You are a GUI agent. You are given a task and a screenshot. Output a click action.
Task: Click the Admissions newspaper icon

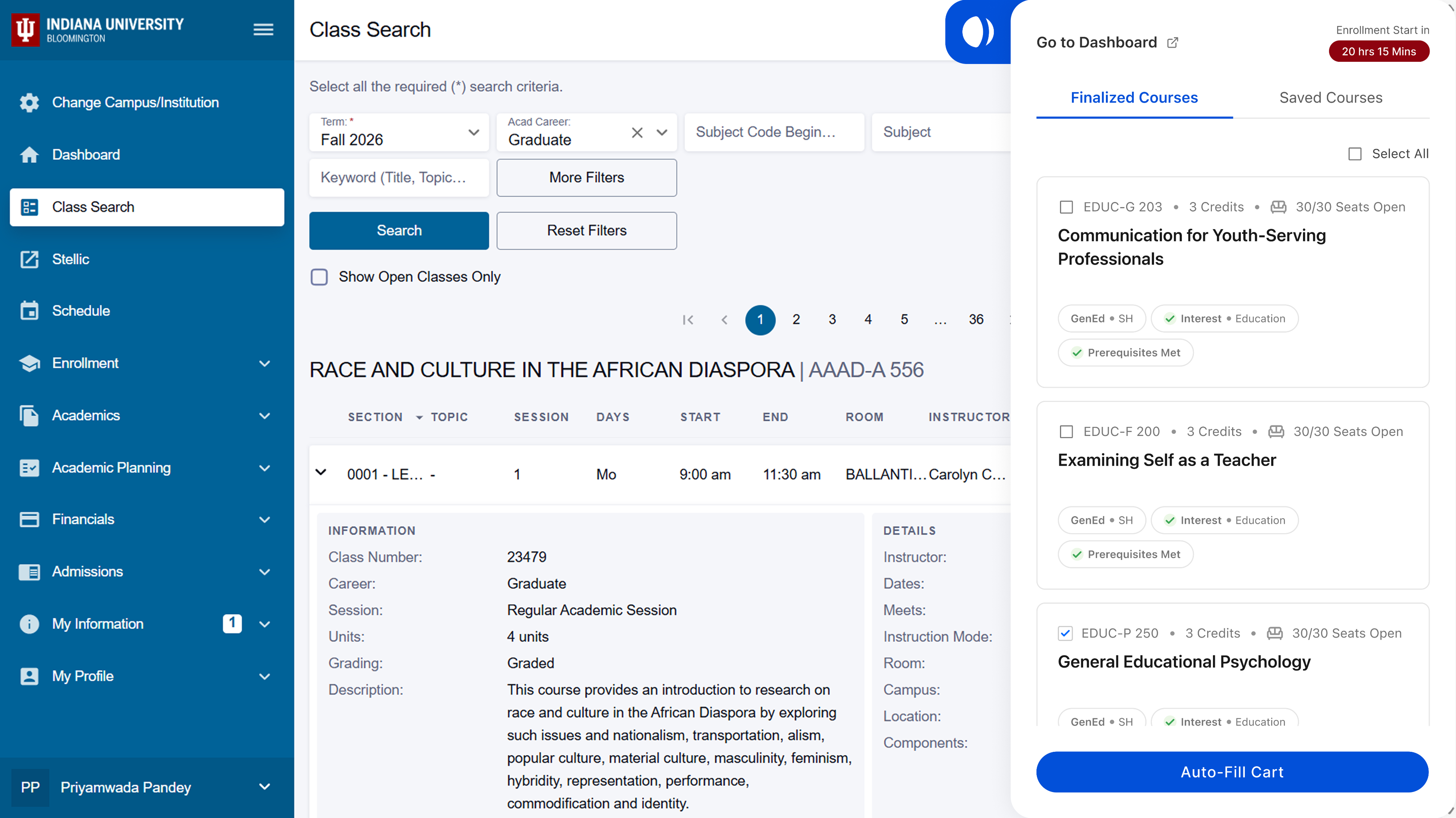pyautogui.click(x=29, y=572)
